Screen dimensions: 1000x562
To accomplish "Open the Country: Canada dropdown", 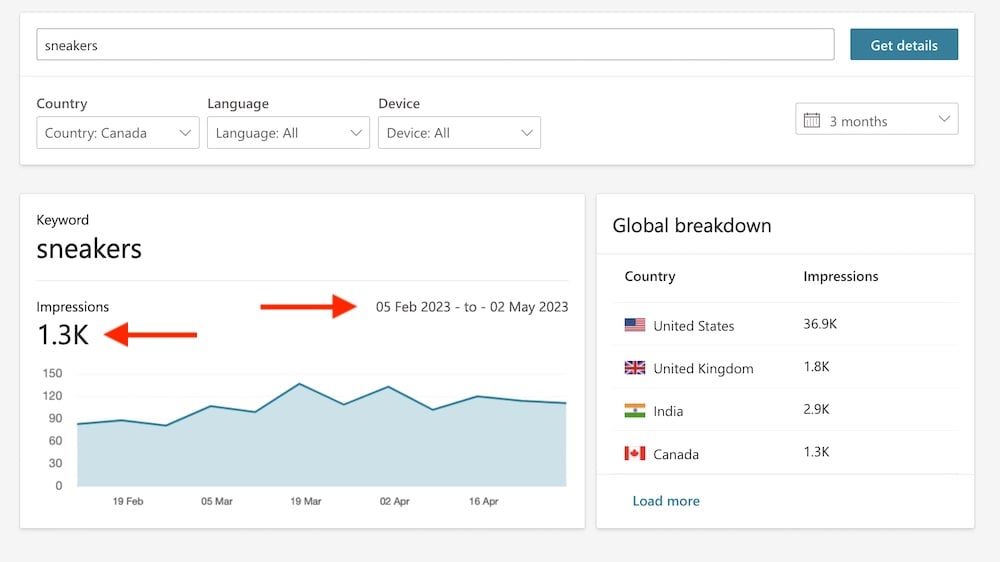I will [117, 133].
